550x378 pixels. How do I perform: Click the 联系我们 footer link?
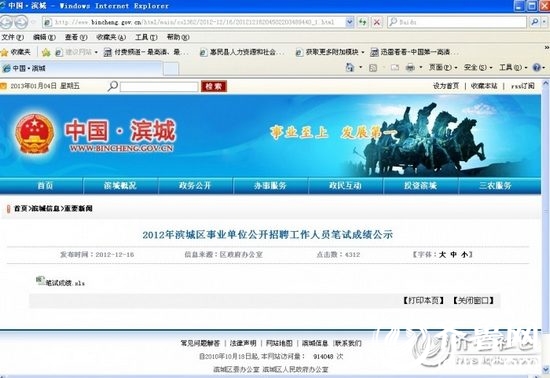(x=348, y=343)
